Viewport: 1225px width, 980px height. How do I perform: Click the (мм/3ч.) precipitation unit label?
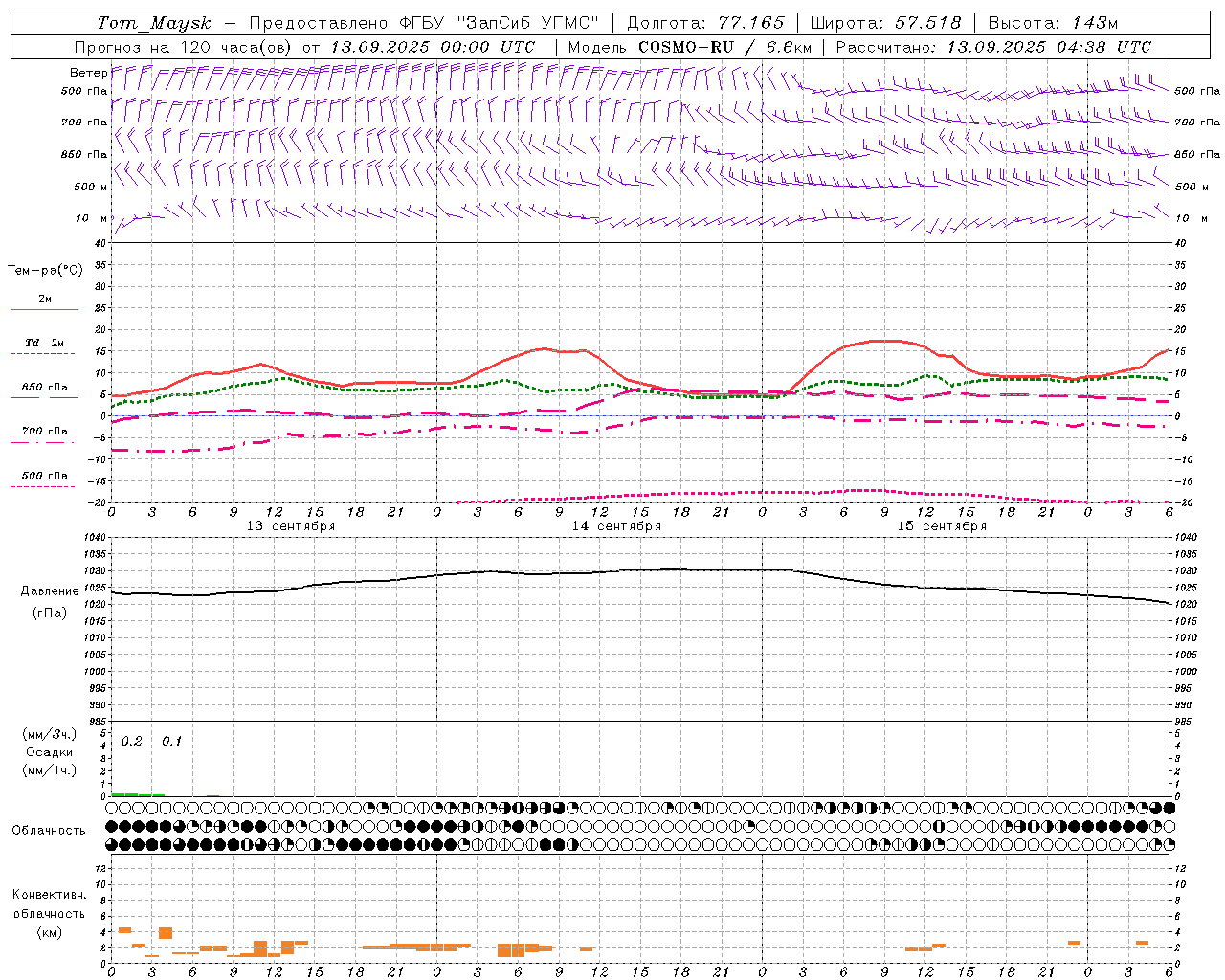click(x=49, y=734)
